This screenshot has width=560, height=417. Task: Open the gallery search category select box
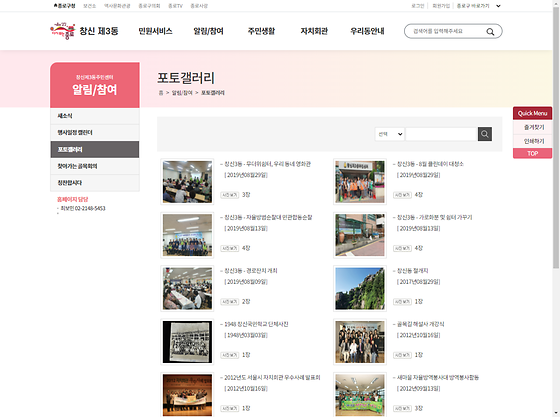tap(390, 134)
